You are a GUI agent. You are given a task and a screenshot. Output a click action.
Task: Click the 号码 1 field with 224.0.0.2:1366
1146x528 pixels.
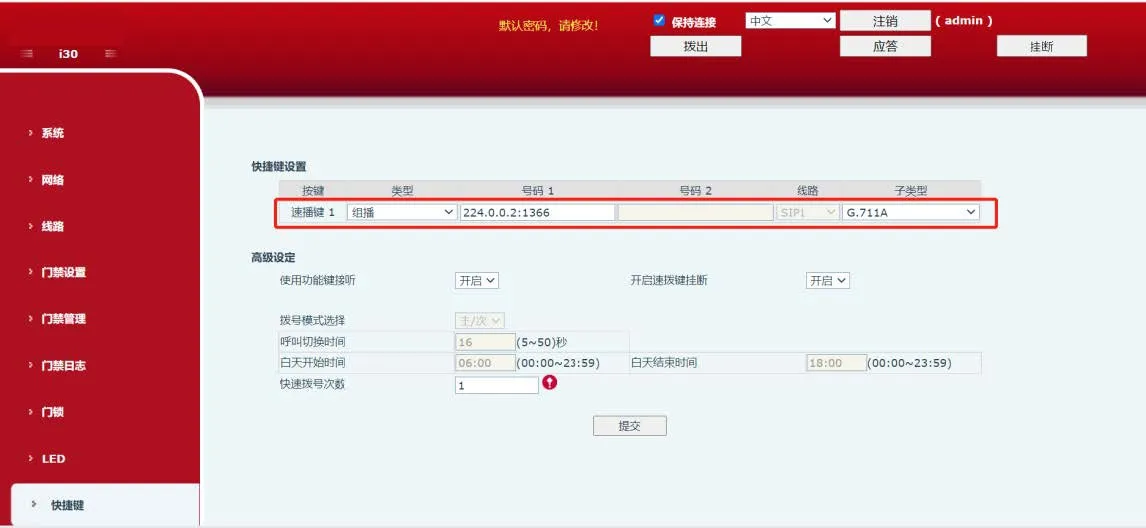click(x=537, y=212)
